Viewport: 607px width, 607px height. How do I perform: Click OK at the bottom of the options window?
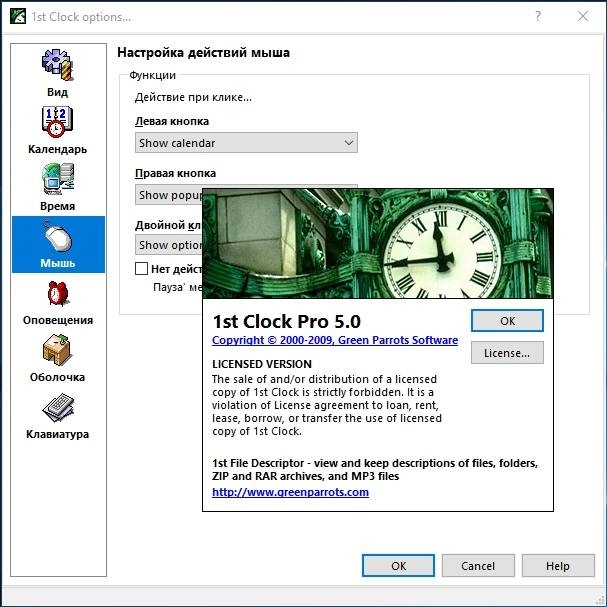point(398,566)
